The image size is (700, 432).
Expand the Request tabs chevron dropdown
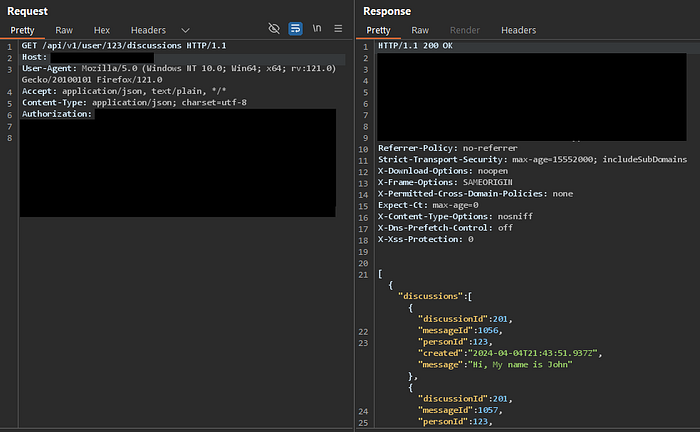185,30
